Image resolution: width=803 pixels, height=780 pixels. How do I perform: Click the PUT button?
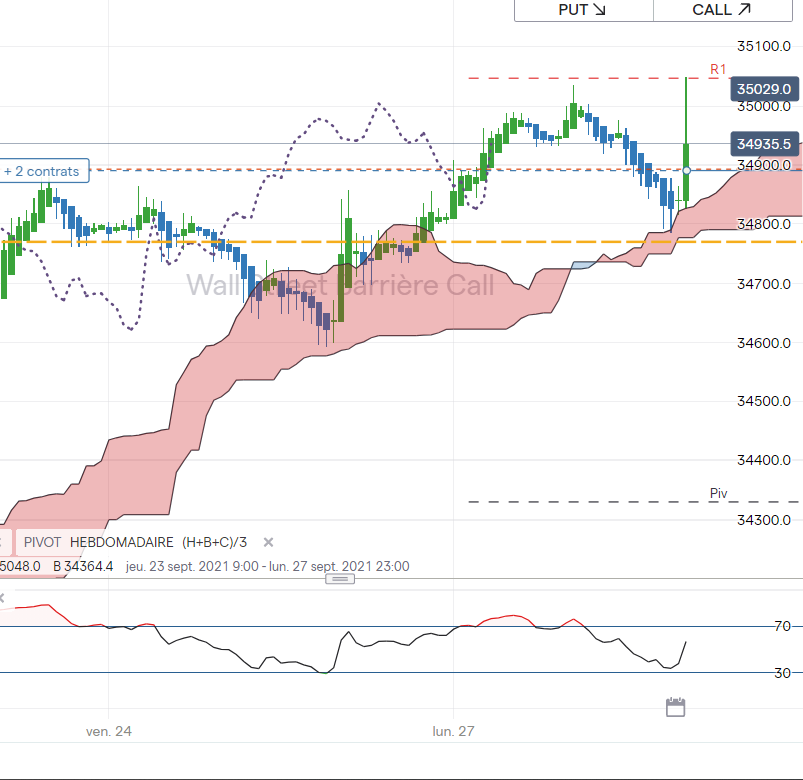tap(583, 10)
